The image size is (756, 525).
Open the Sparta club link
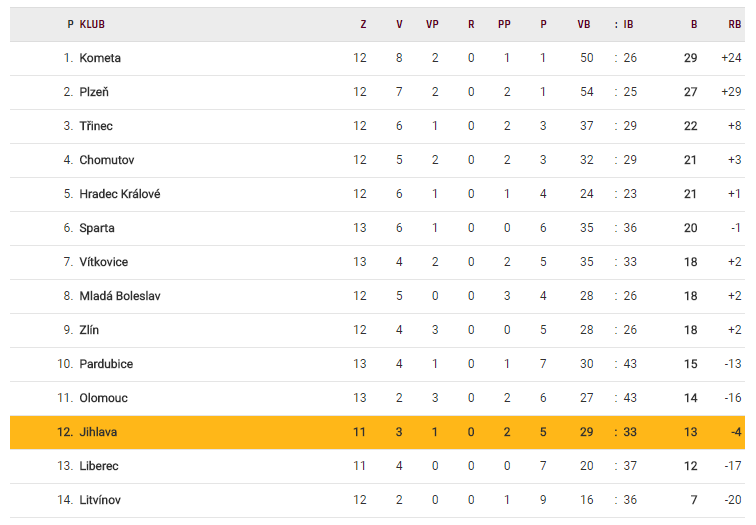97,228
